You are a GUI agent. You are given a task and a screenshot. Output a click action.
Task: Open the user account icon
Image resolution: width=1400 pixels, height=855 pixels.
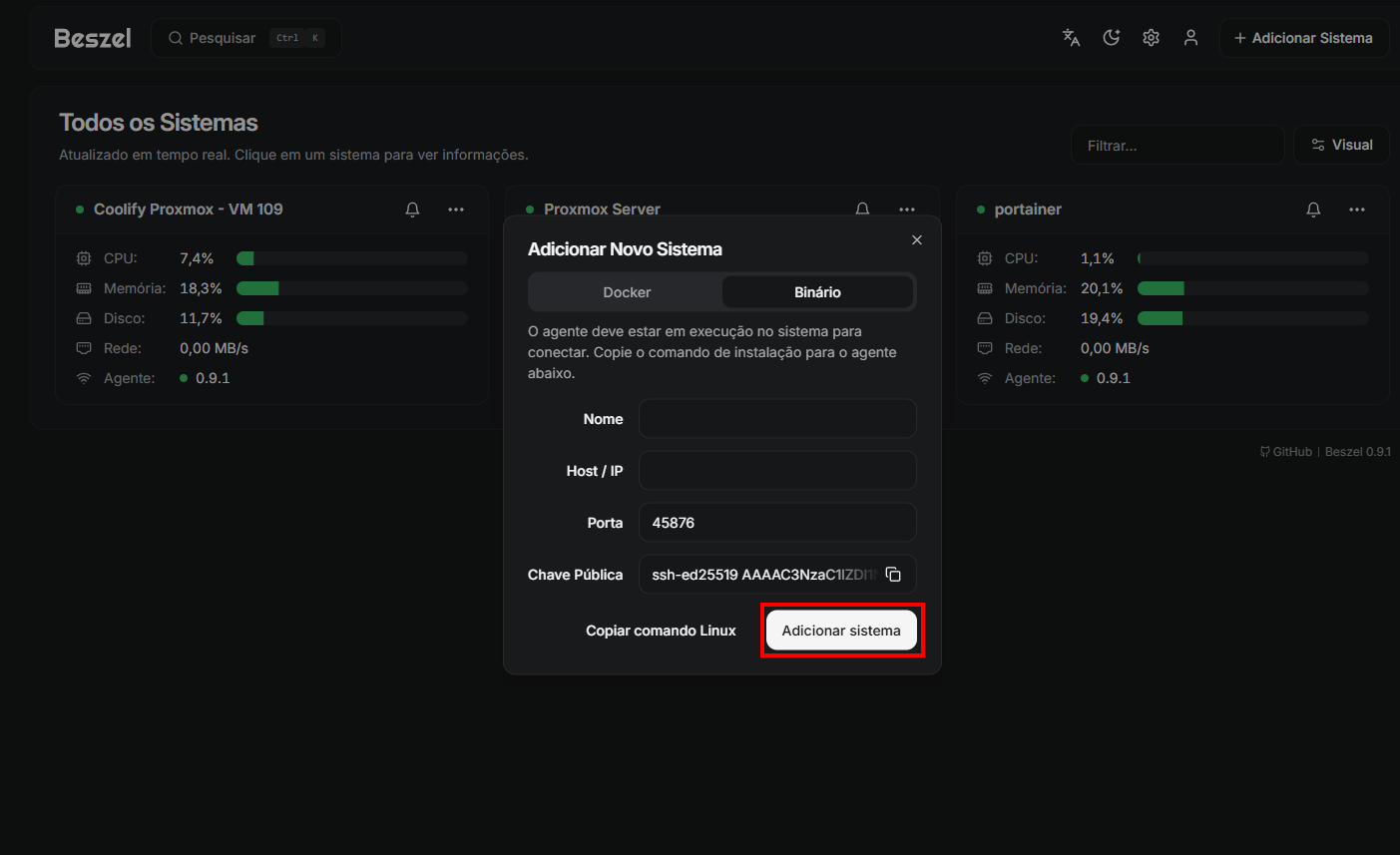pos(1190,38)
